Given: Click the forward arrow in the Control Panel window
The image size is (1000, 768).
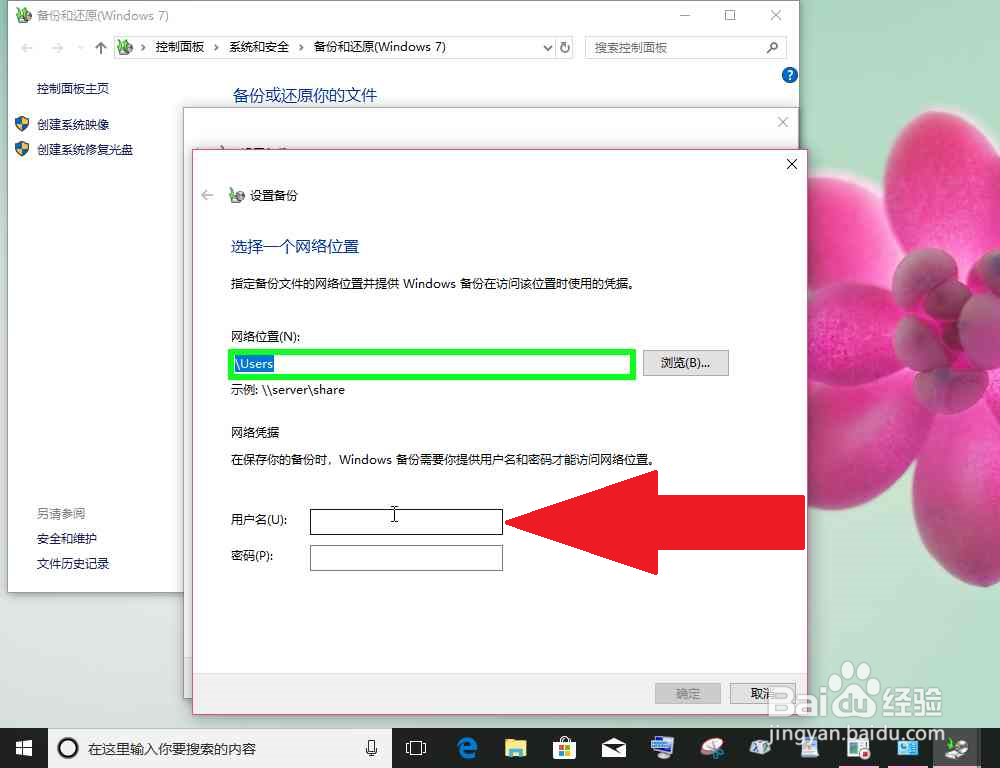Looking at the screenshot, I should click(57, 48).
